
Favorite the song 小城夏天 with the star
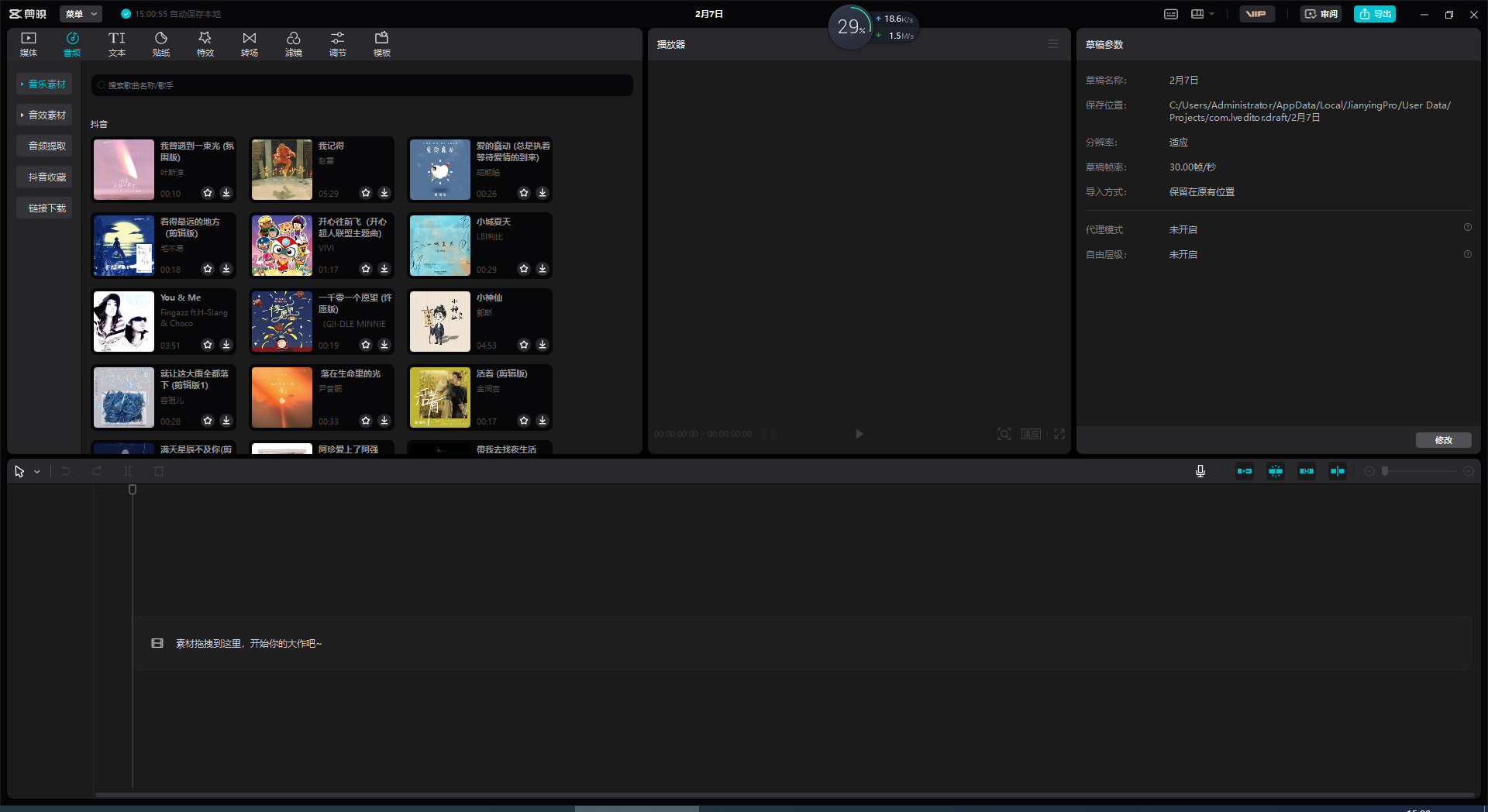click(524, 269)
